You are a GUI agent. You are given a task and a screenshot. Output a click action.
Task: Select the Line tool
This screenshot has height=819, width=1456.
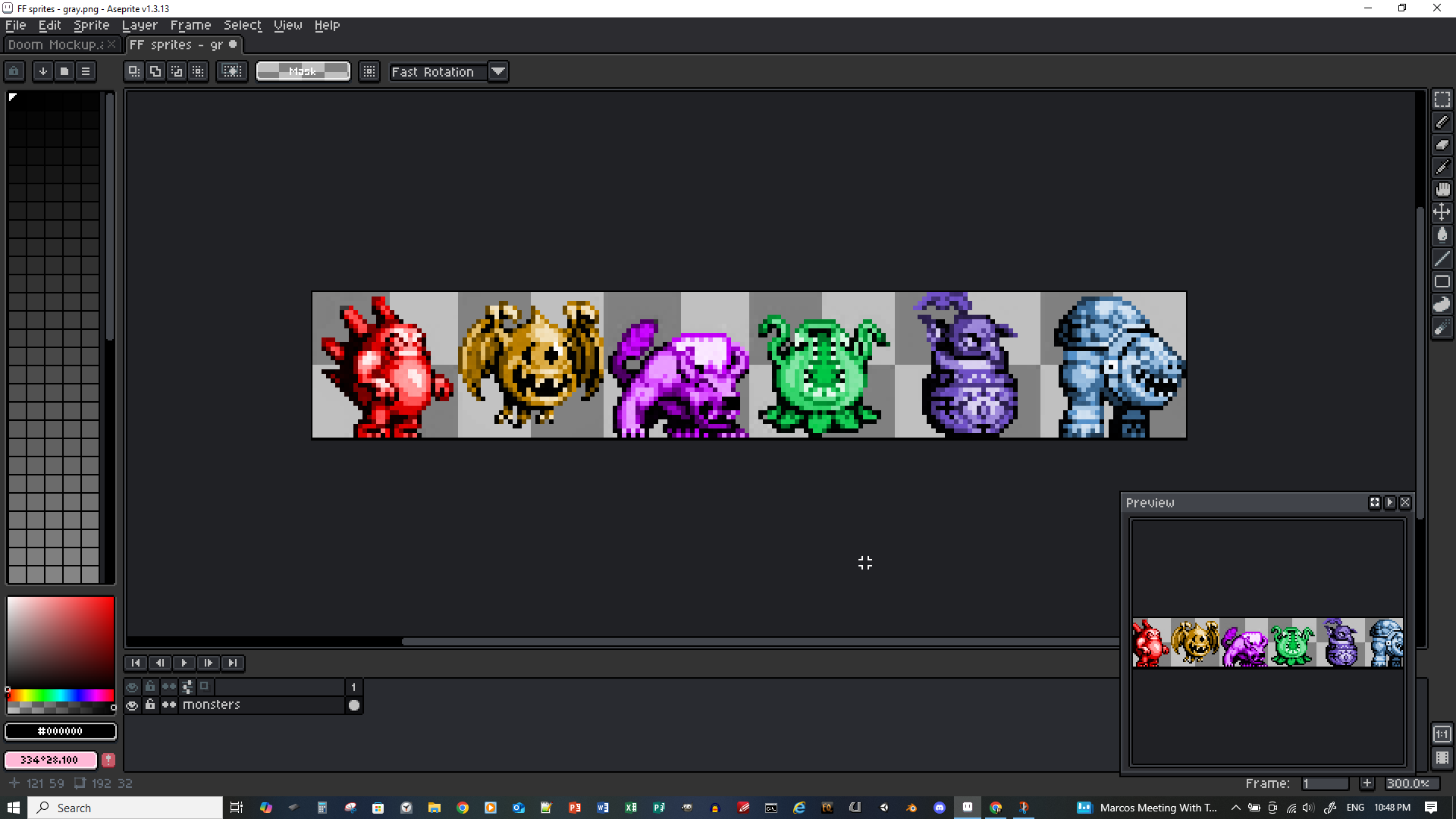1442,259
